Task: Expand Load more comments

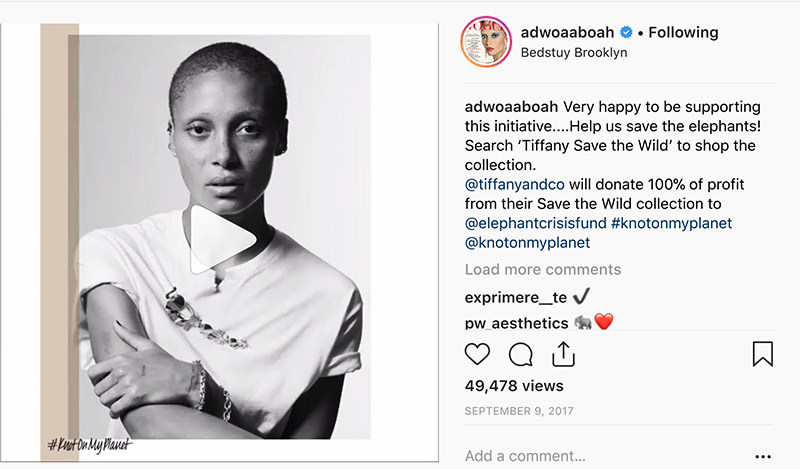Action: (x=543, y=269)
